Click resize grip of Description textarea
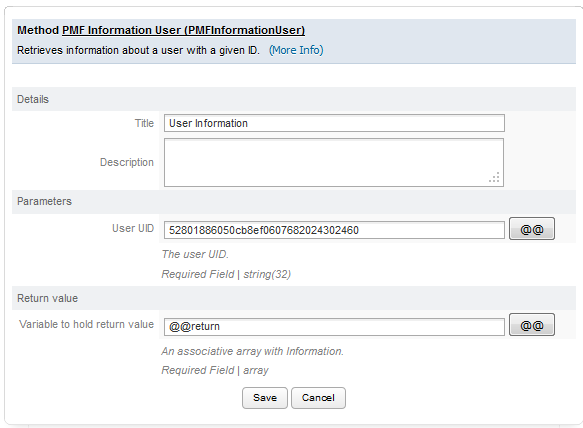Viewport: 583px width, 428px height. point(495,178)
